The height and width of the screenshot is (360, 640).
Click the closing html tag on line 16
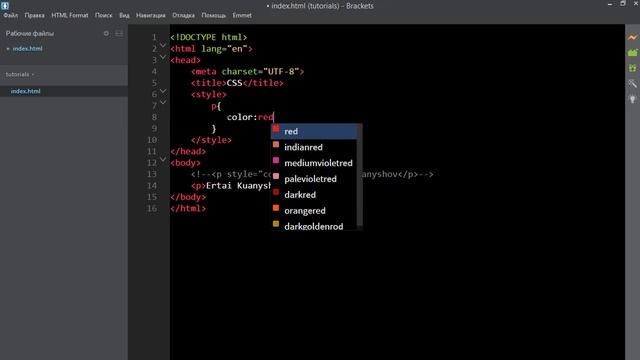click(188, 209)
